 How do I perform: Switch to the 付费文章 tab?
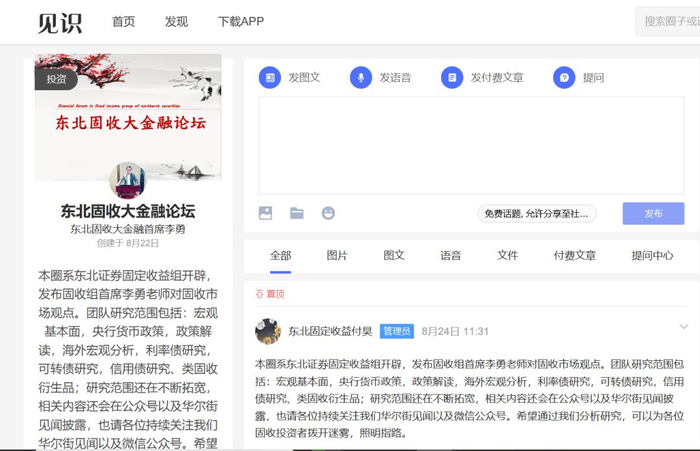point(575,255)
